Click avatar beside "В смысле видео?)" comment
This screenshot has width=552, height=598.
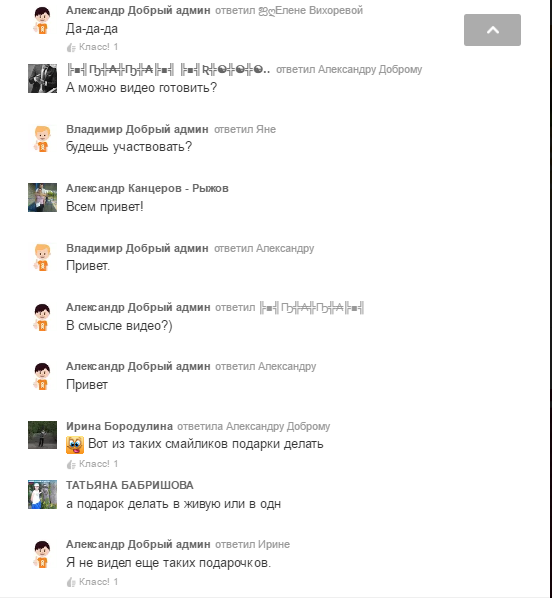[42, 317]
